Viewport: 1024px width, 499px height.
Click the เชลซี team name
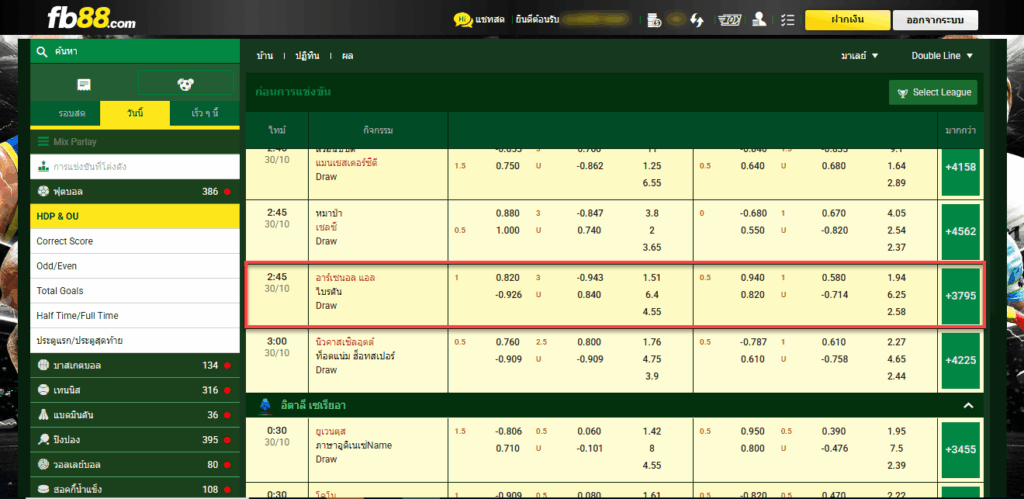[326, 227]
